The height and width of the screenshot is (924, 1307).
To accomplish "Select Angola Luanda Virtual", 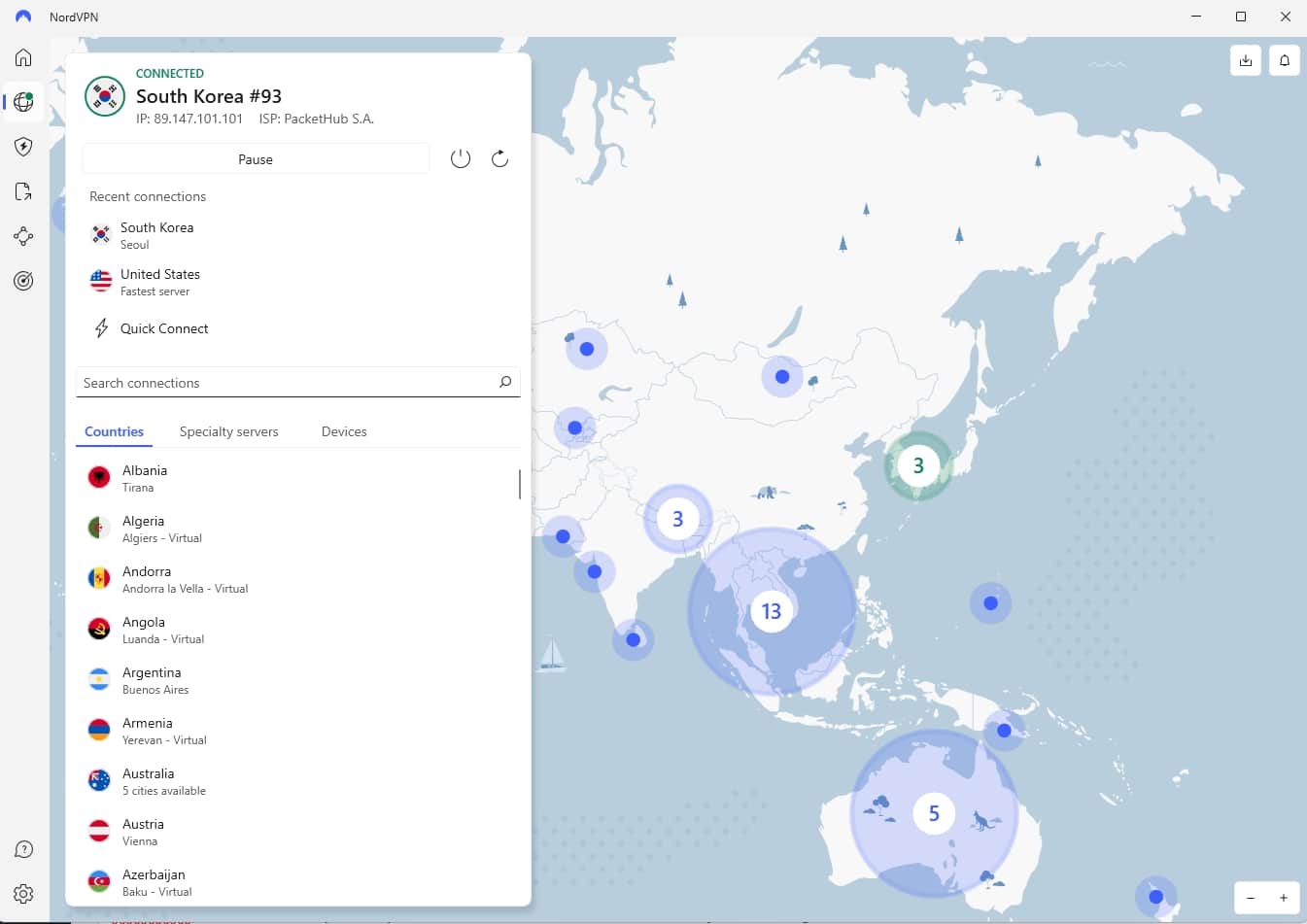I will point(297,630).
